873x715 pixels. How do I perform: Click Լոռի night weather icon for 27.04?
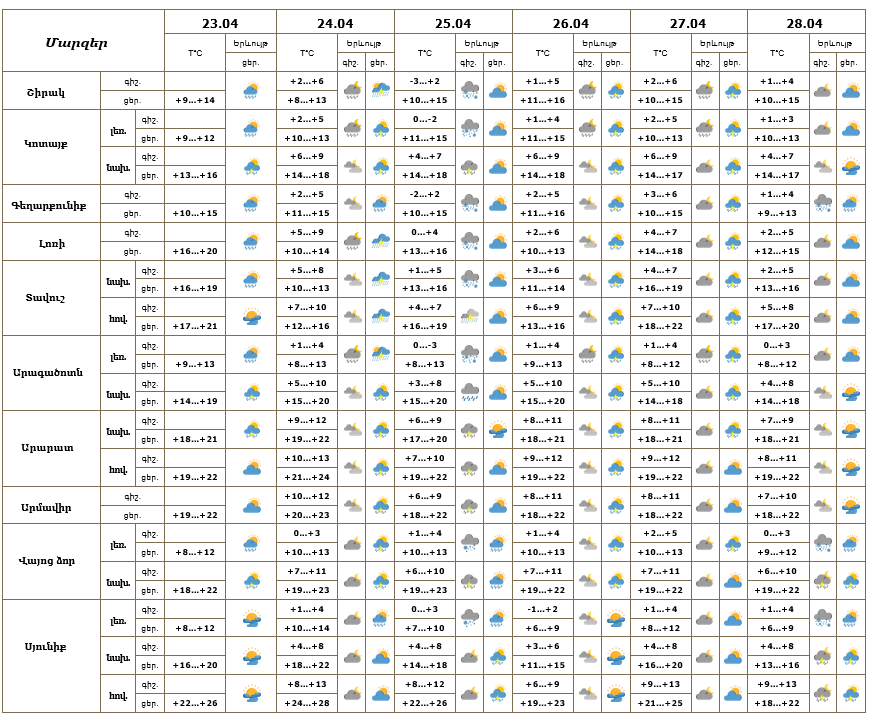705,242
